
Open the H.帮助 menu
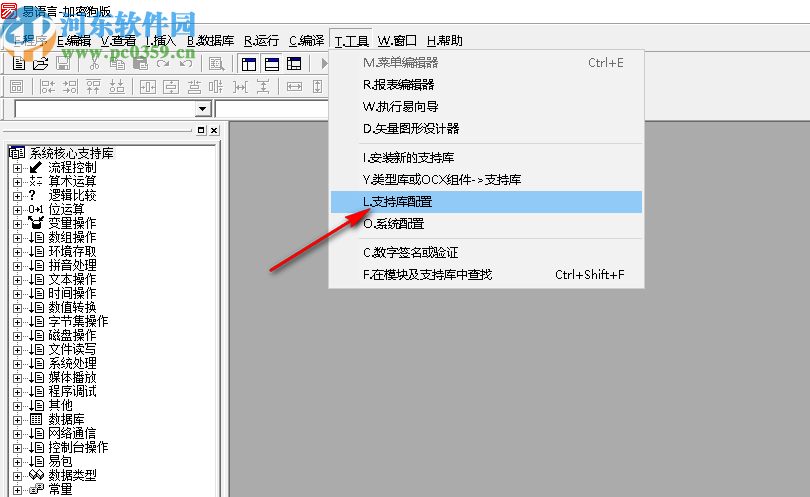coord(445,40)
